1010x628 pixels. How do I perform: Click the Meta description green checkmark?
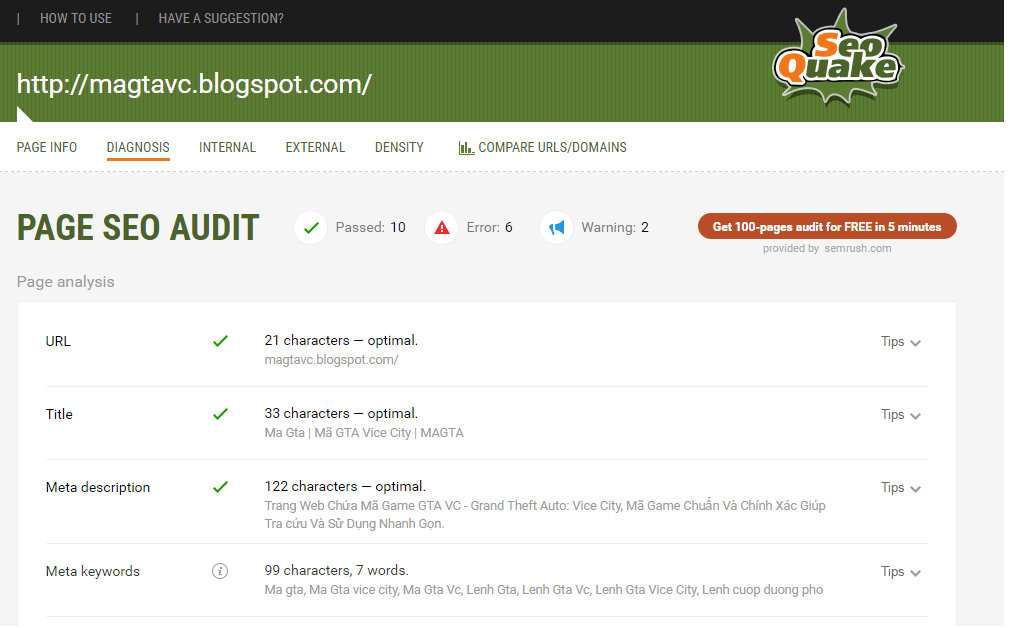(220, 487)
